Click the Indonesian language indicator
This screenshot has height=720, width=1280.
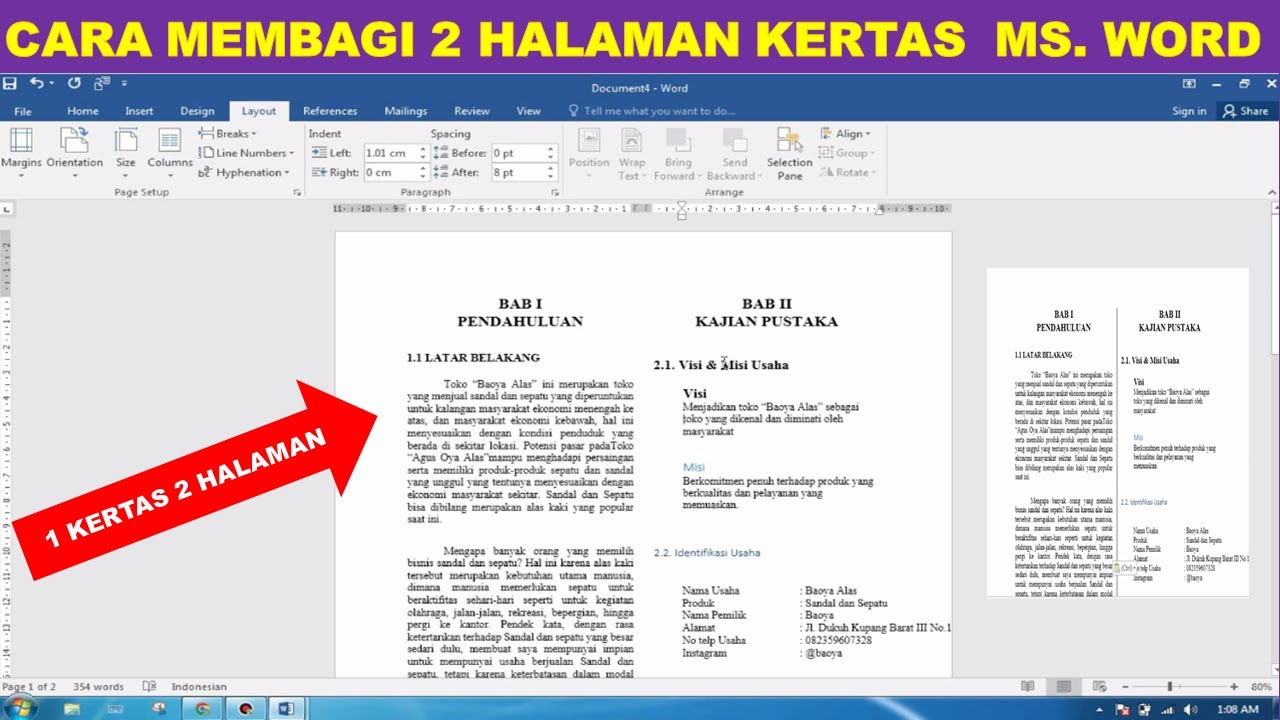[199, 687]
